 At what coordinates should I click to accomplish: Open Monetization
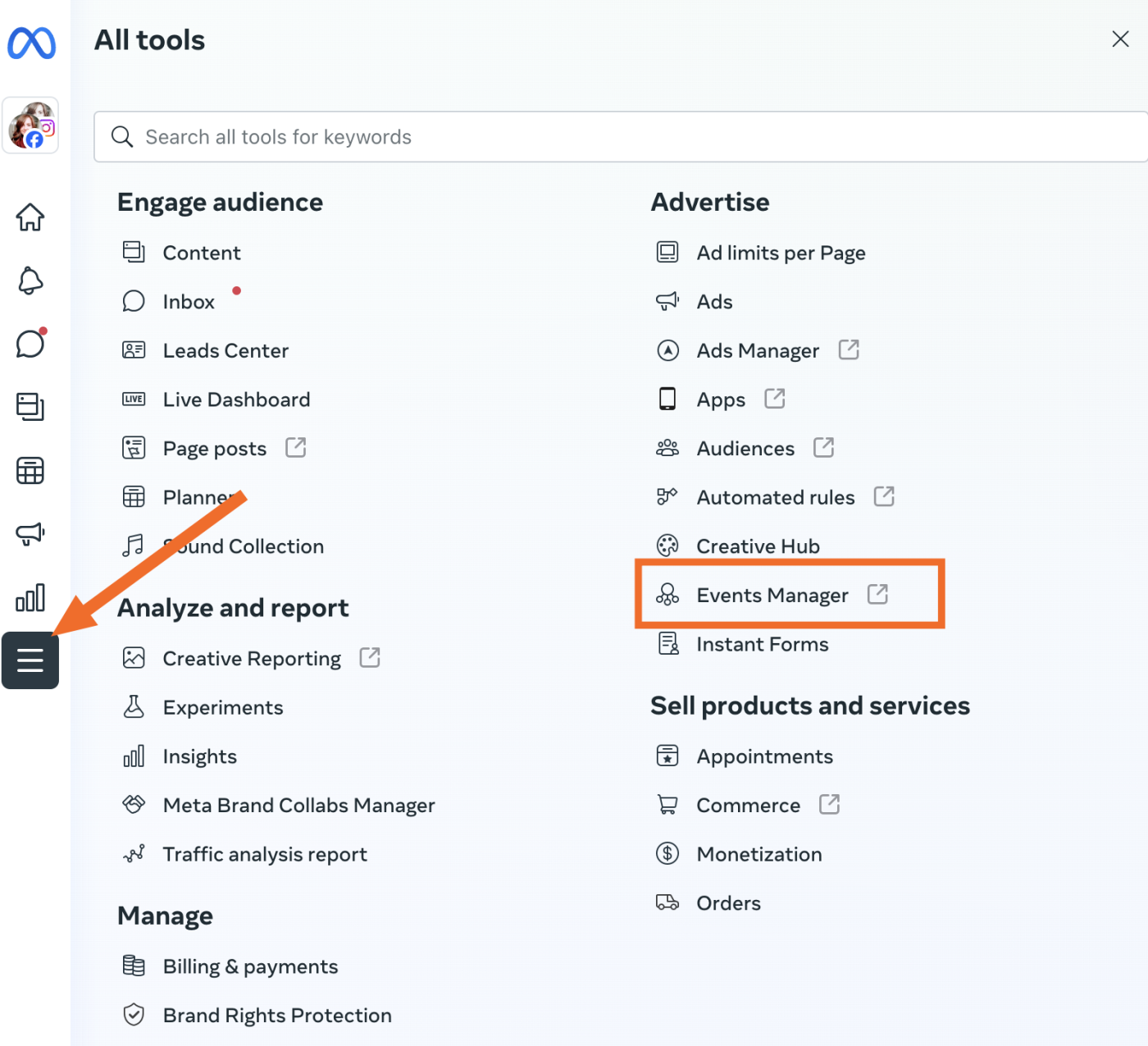point(759,854)
